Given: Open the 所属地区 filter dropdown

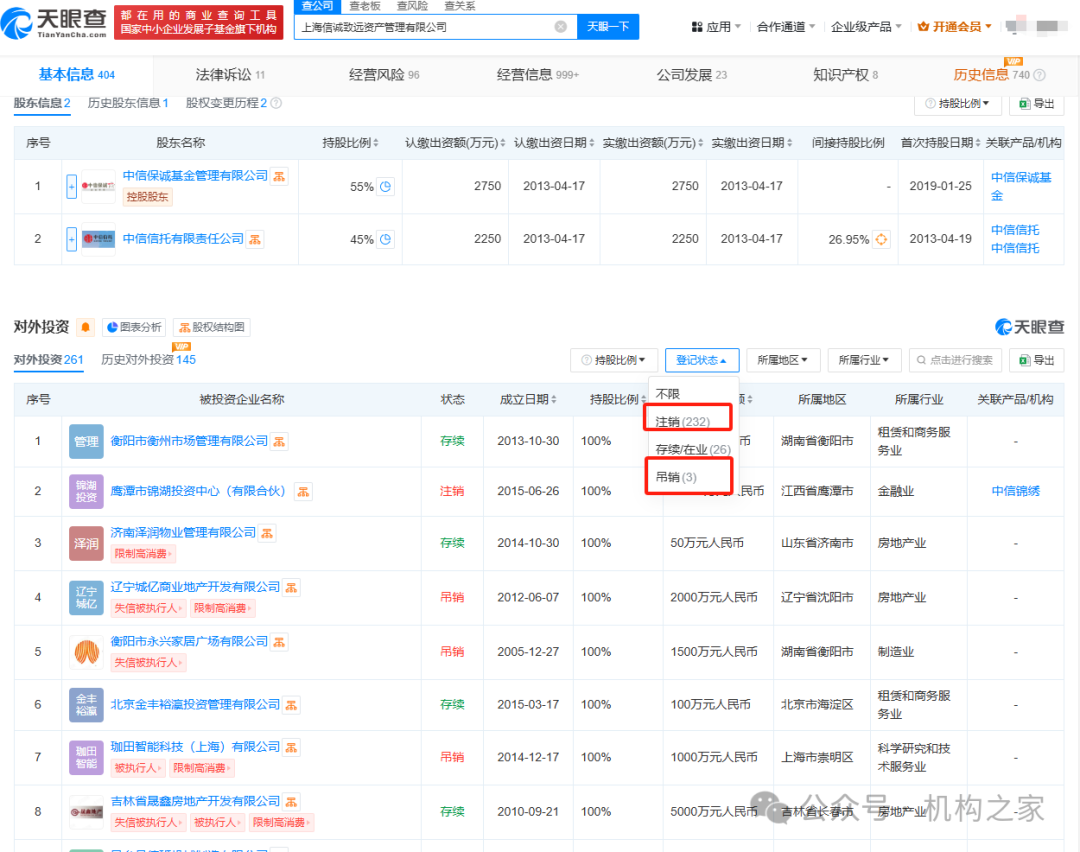Looking at the screenshot, I should 782,360.
